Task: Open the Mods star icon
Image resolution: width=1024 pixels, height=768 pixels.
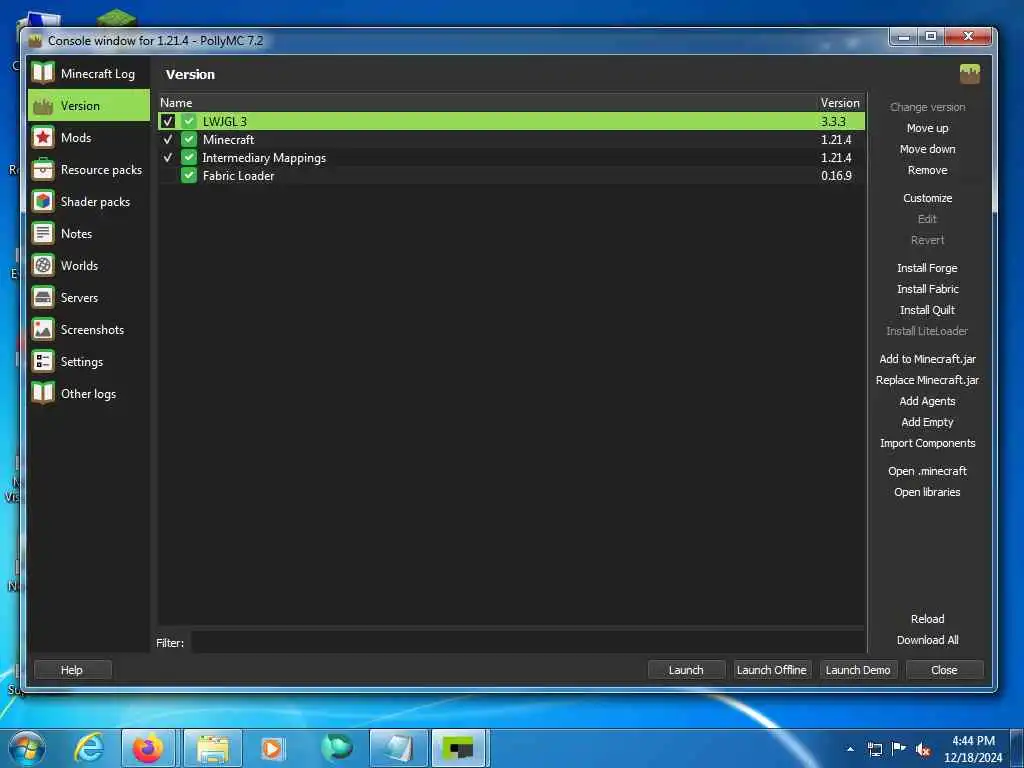Action: pos(43,137)
